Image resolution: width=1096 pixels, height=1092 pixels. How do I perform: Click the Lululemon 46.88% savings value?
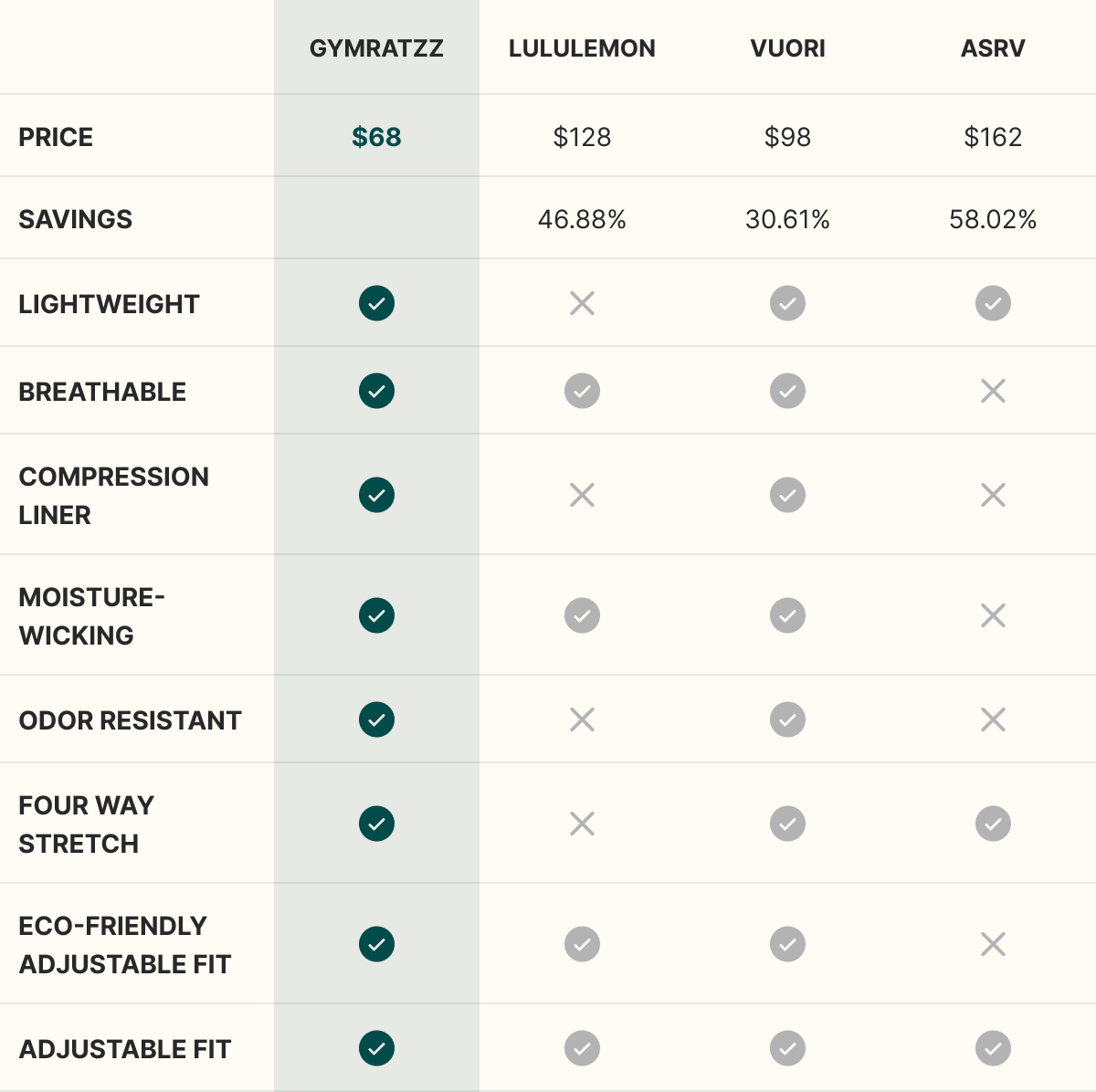click(582, 219)
